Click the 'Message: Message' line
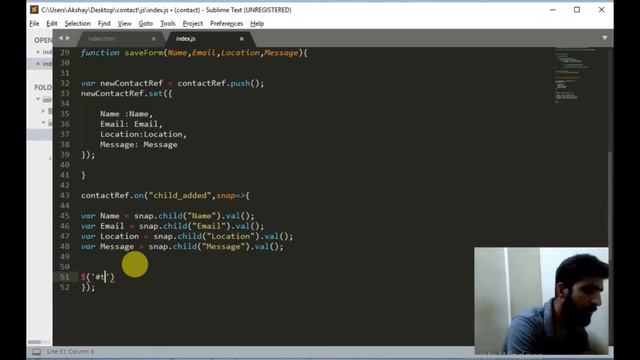The image size is (640, 360). click(139, 145)
